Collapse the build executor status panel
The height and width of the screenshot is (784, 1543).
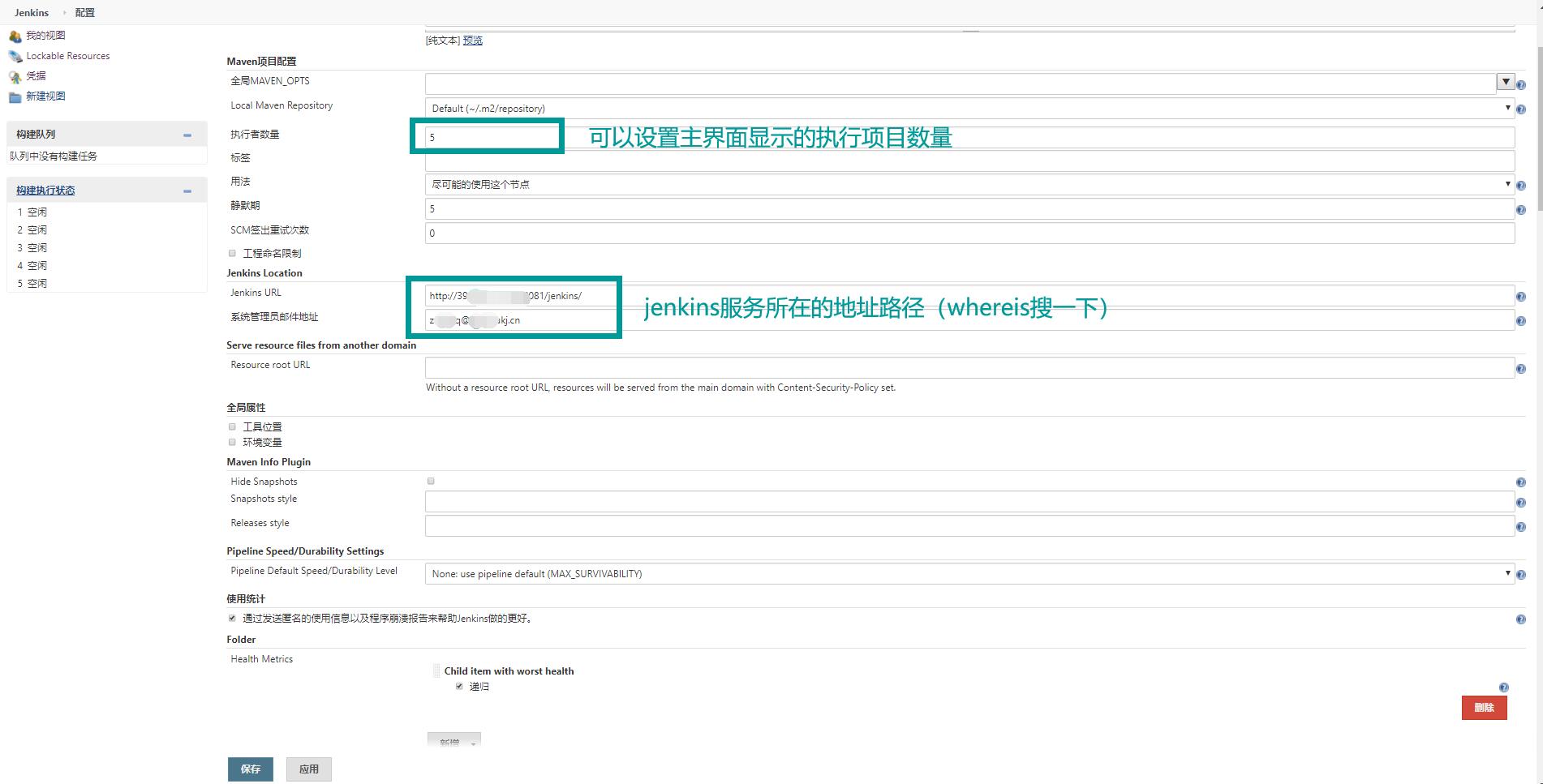click(187, 191)
